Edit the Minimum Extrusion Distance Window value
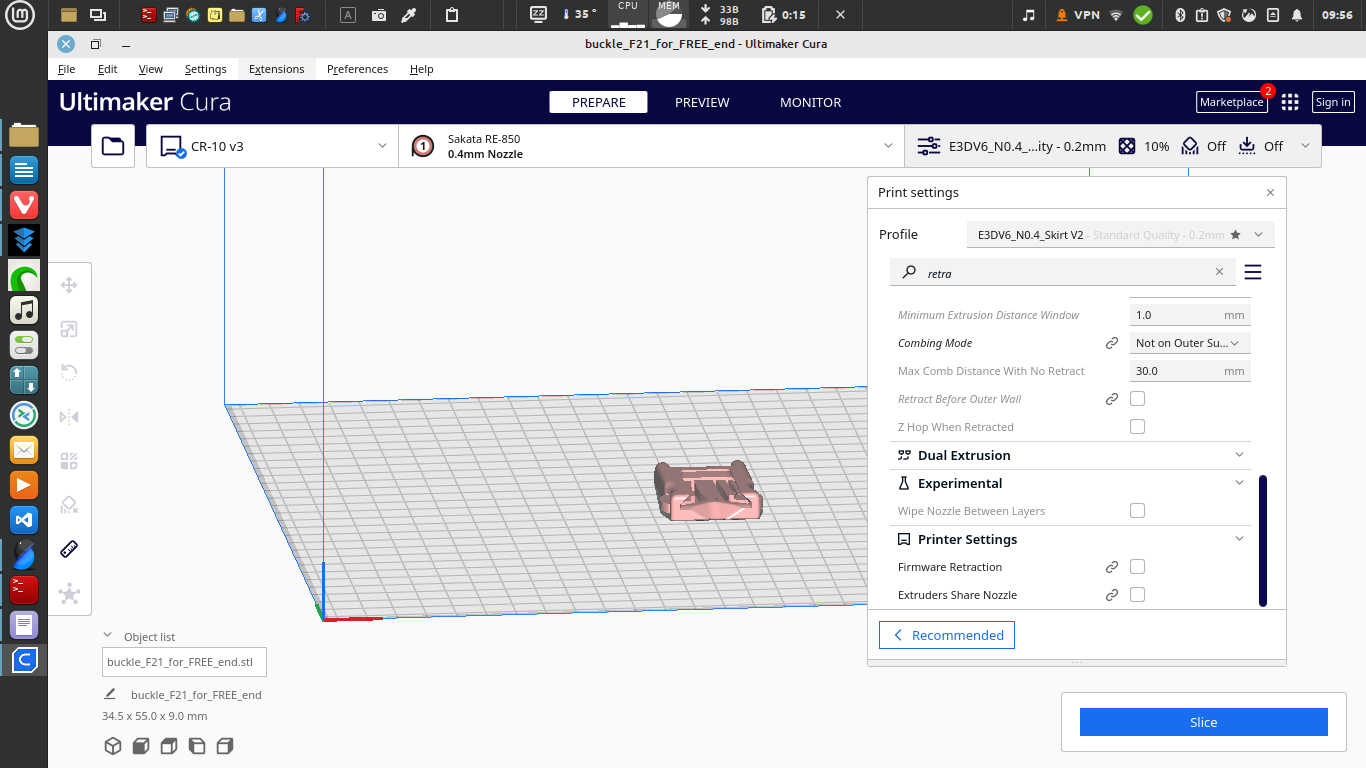Image resolution: width=1366 pixels, height=768 pixels. click(x=1190, y=315)
